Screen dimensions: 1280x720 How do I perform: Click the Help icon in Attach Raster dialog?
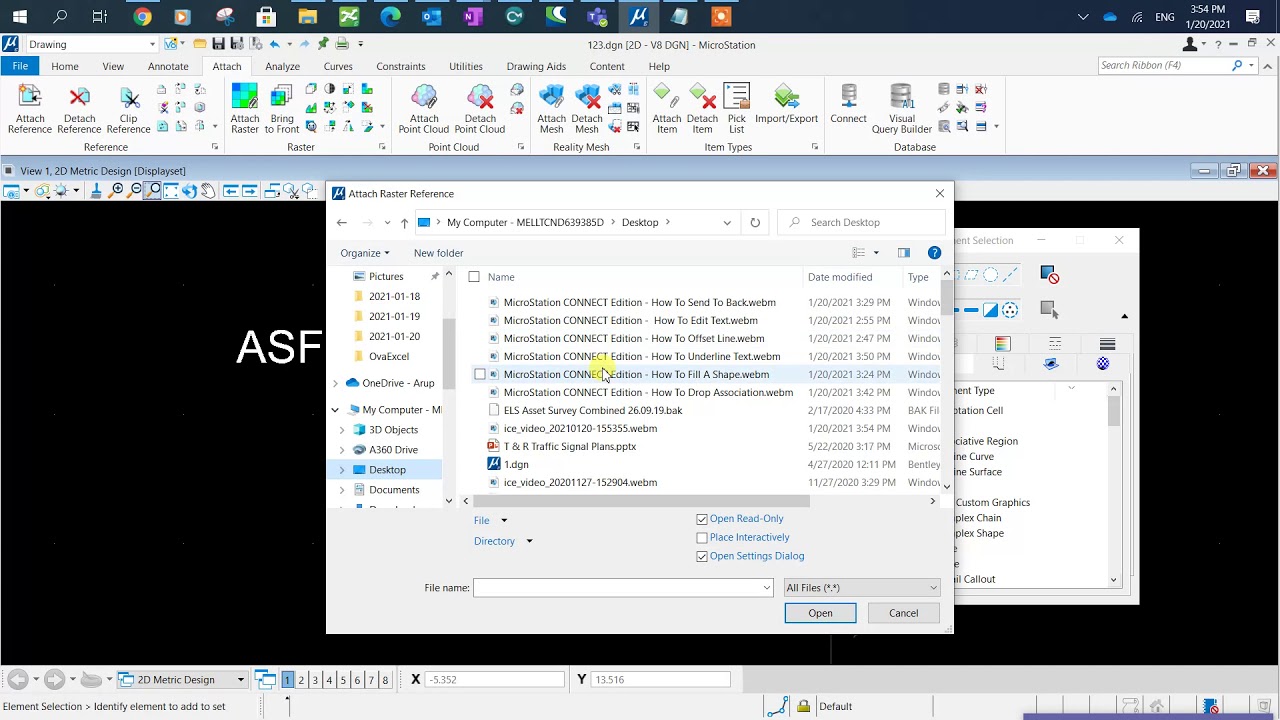pos(934,253)
